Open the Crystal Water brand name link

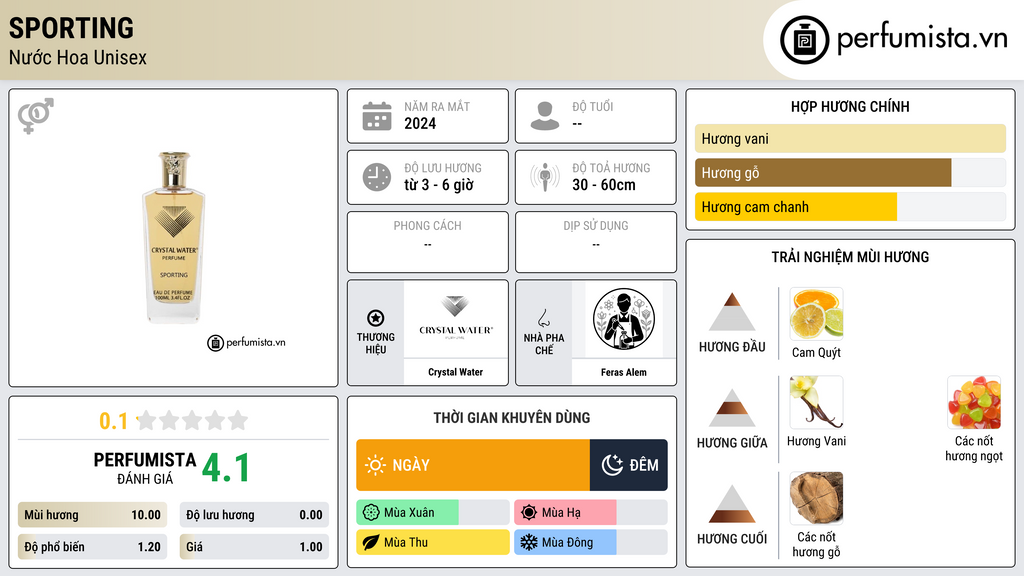point(456,372)
